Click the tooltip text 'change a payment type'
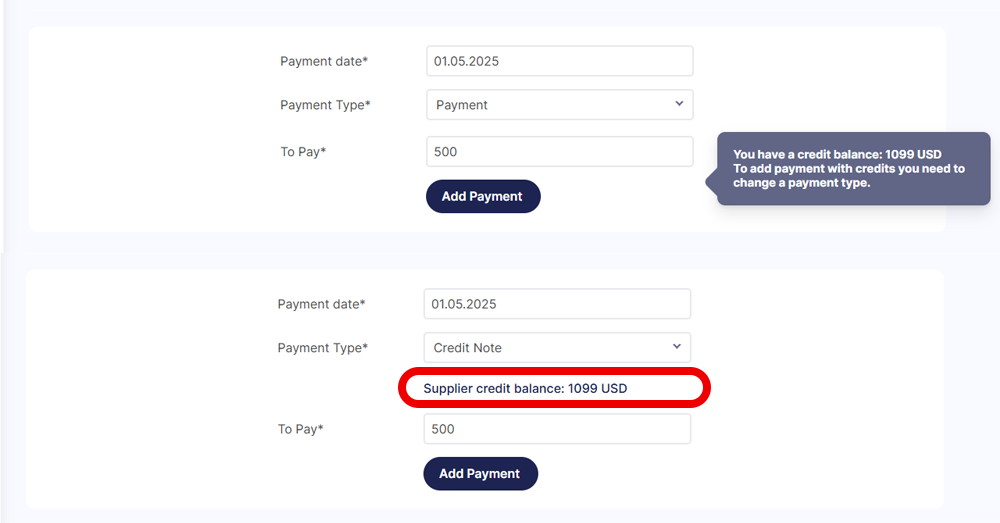The image size is (1000, 523). click(801, 183)
